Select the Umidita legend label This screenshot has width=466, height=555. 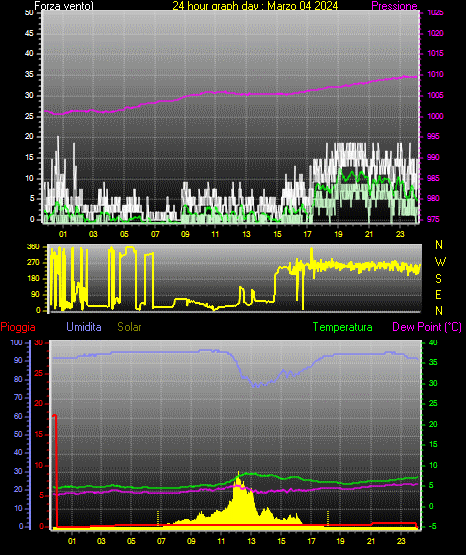[x=84, y=327]
